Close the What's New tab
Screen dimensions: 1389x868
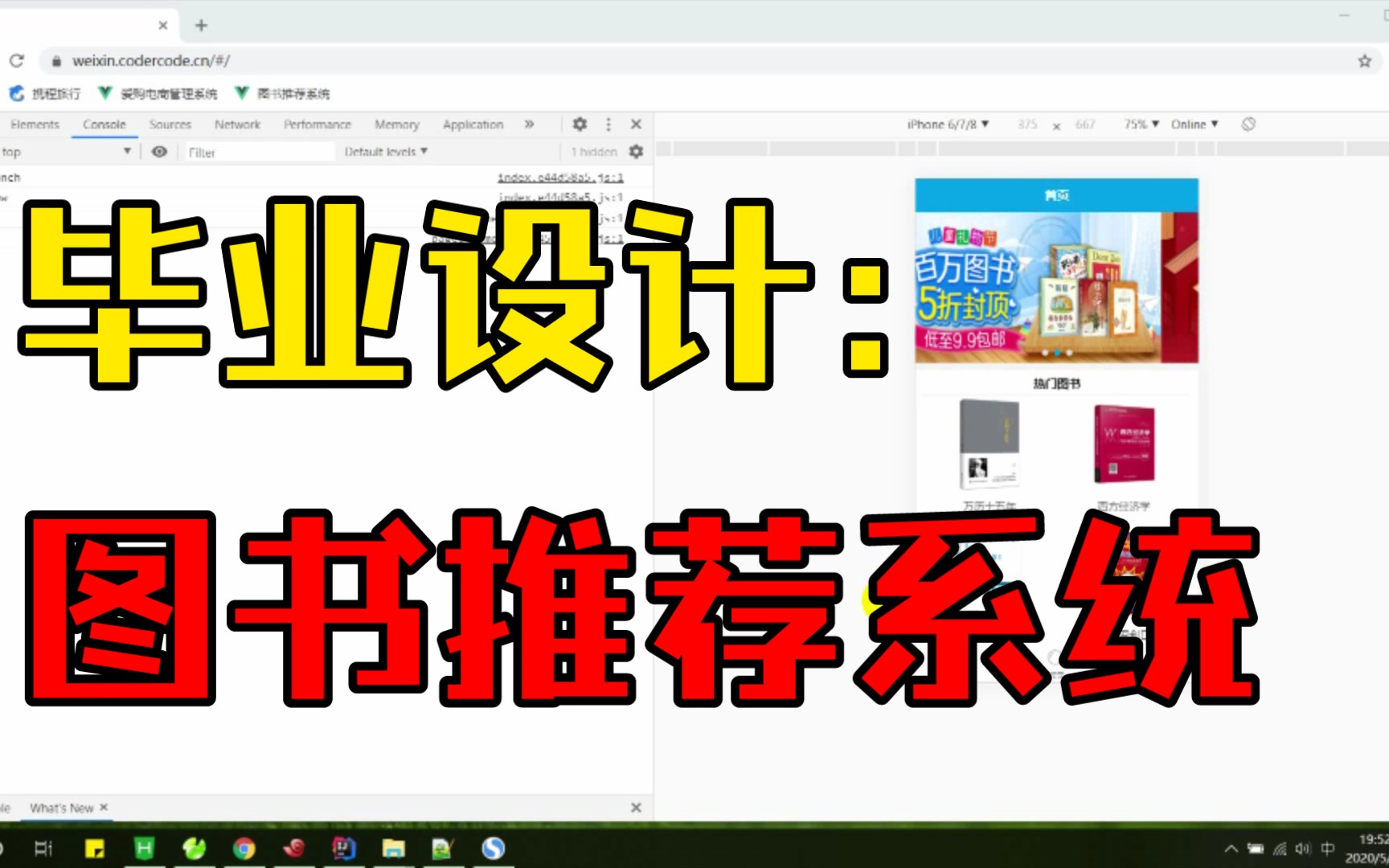coord(104,807)
